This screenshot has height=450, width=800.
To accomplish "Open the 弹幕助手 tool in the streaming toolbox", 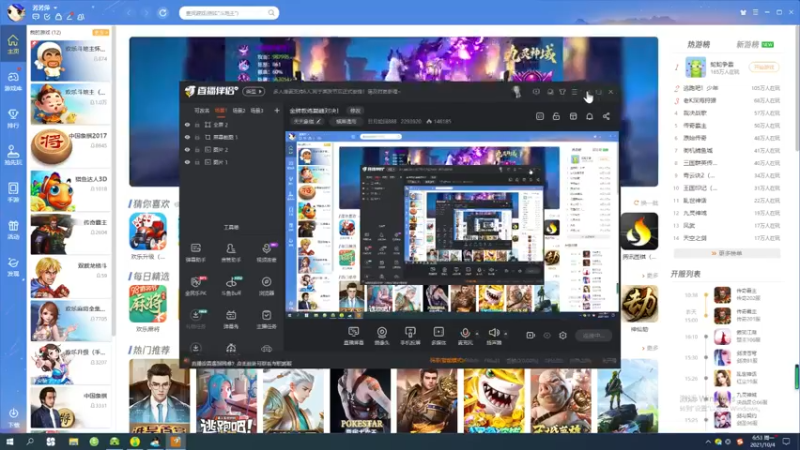I will click(195, 253).
